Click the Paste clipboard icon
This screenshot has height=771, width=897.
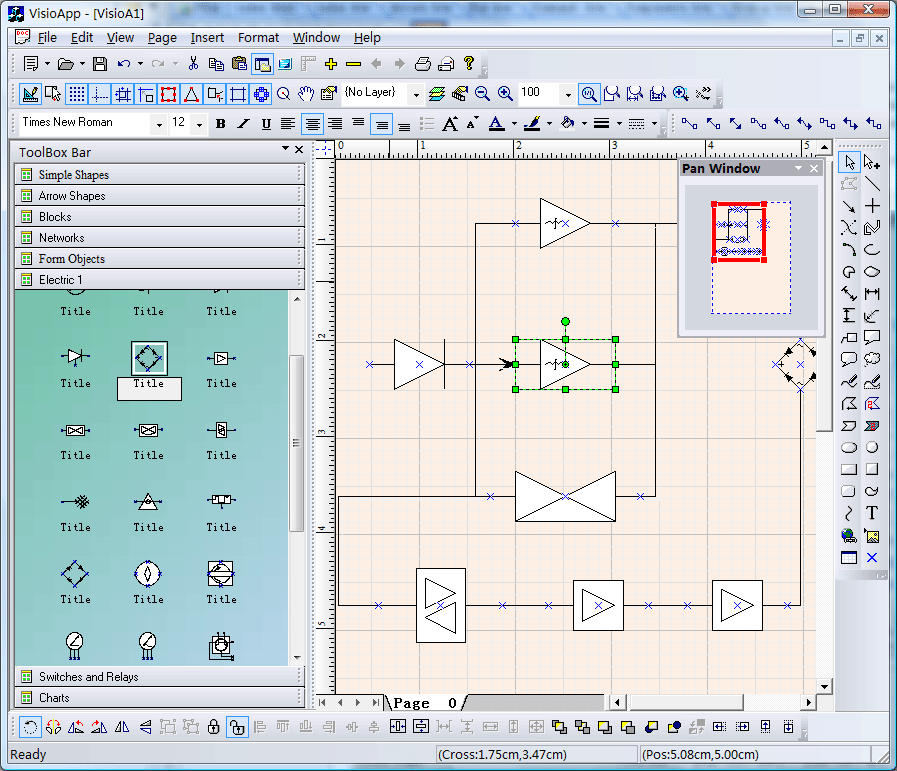[x=239, y=63]
